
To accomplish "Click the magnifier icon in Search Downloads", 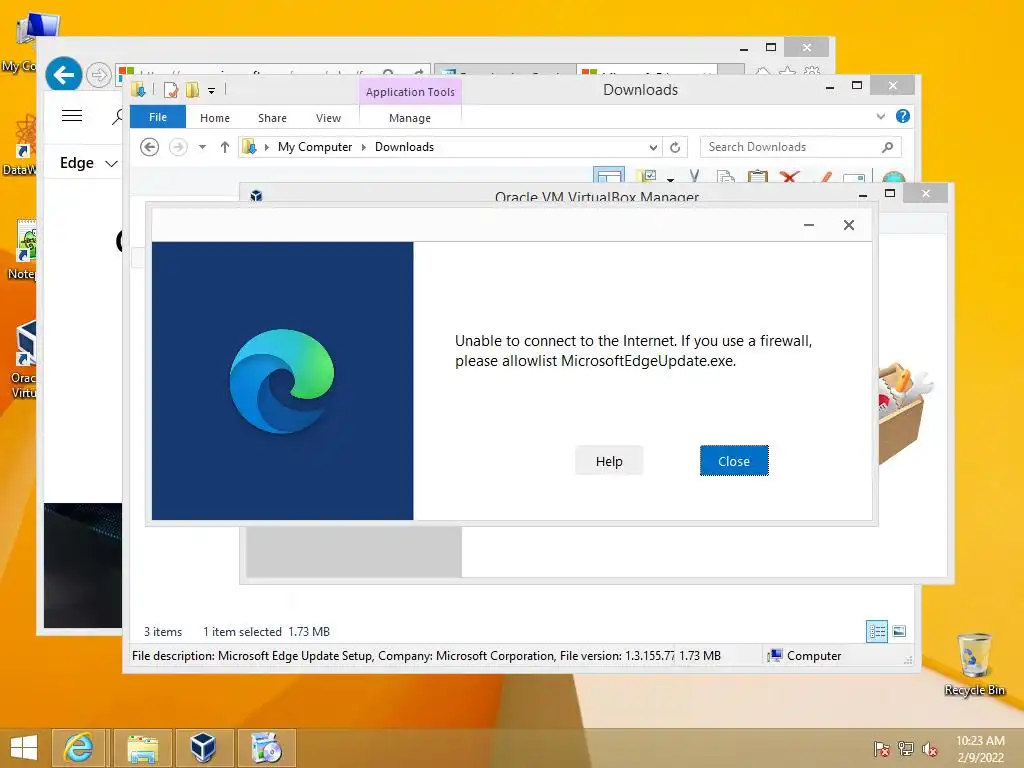I will 887,147.
